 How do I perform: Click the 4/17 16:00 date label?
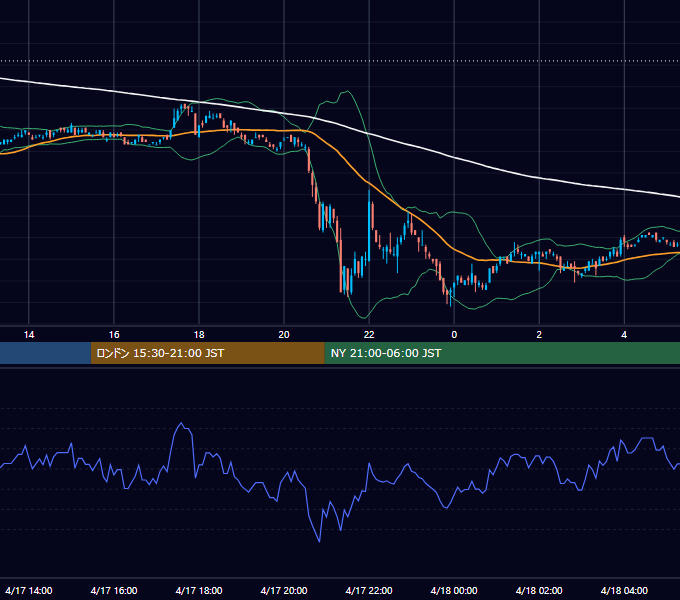click(114, 590)
